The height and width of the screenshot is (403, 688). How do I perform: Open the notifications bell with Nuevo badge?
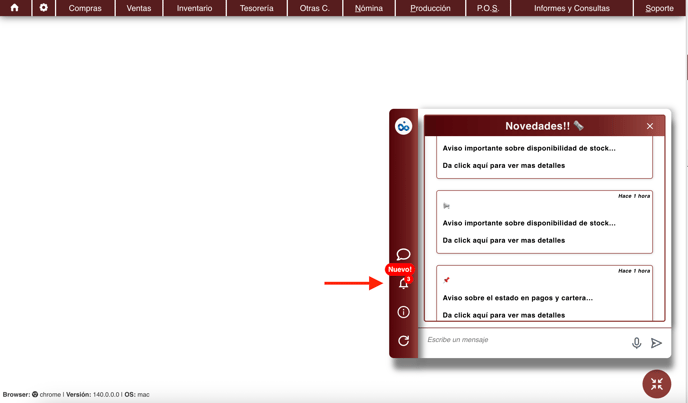[x=403, y=283]
